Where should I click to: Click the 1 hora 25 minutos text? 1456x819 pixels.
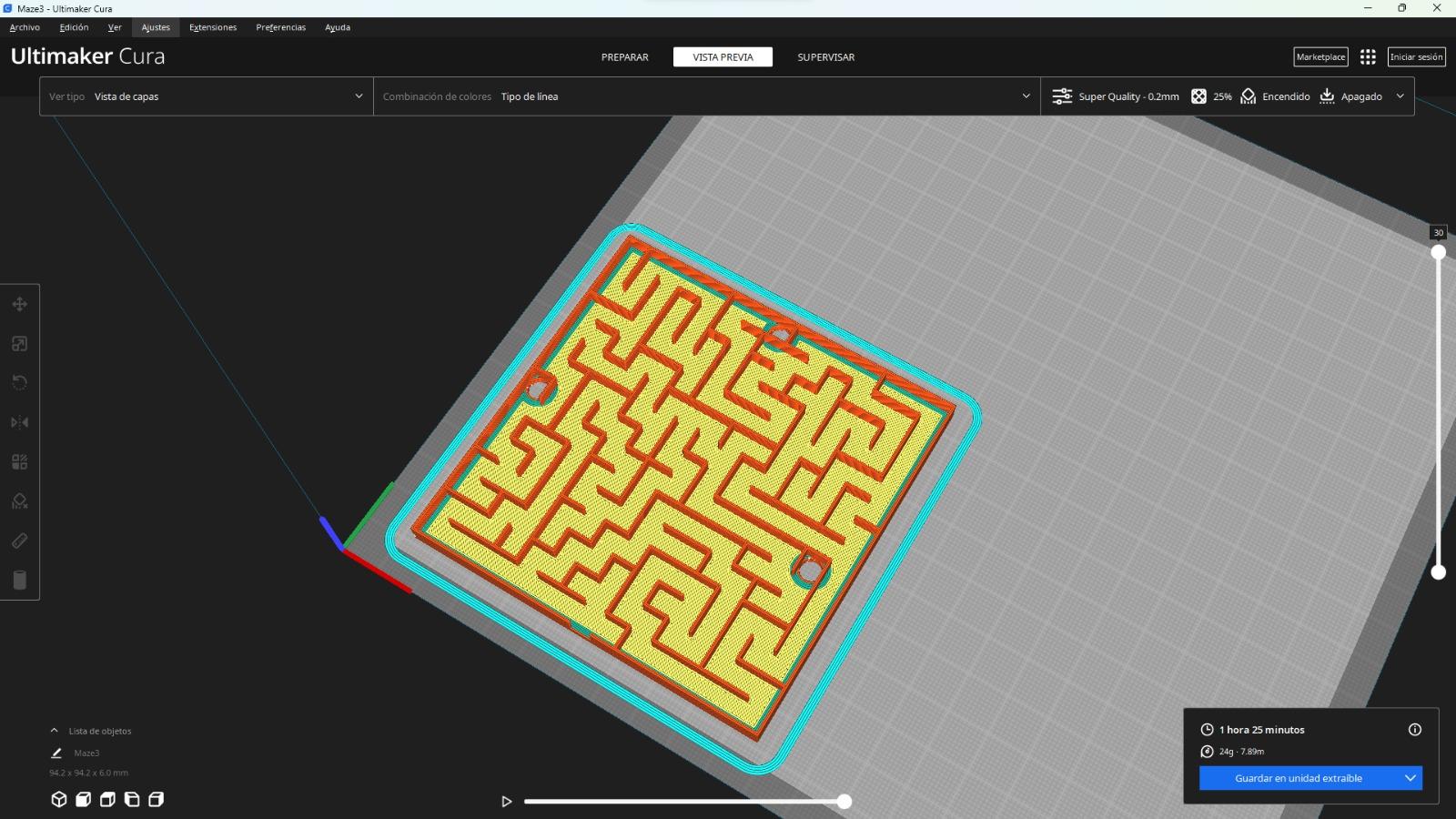pyautogui.click(x=1261, y=729)
